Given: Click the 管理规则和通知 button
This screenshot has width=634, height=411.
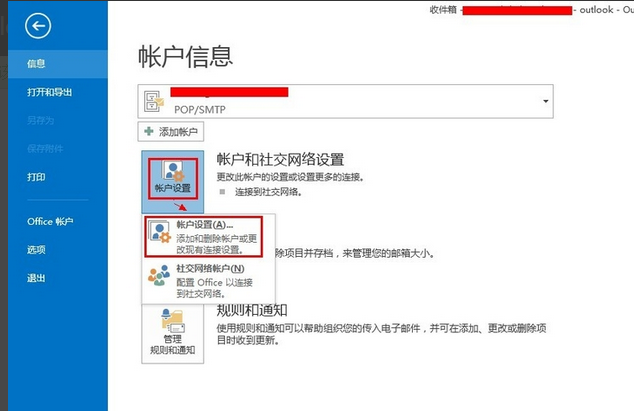Looking at the screenshot, I should [173, 334].
